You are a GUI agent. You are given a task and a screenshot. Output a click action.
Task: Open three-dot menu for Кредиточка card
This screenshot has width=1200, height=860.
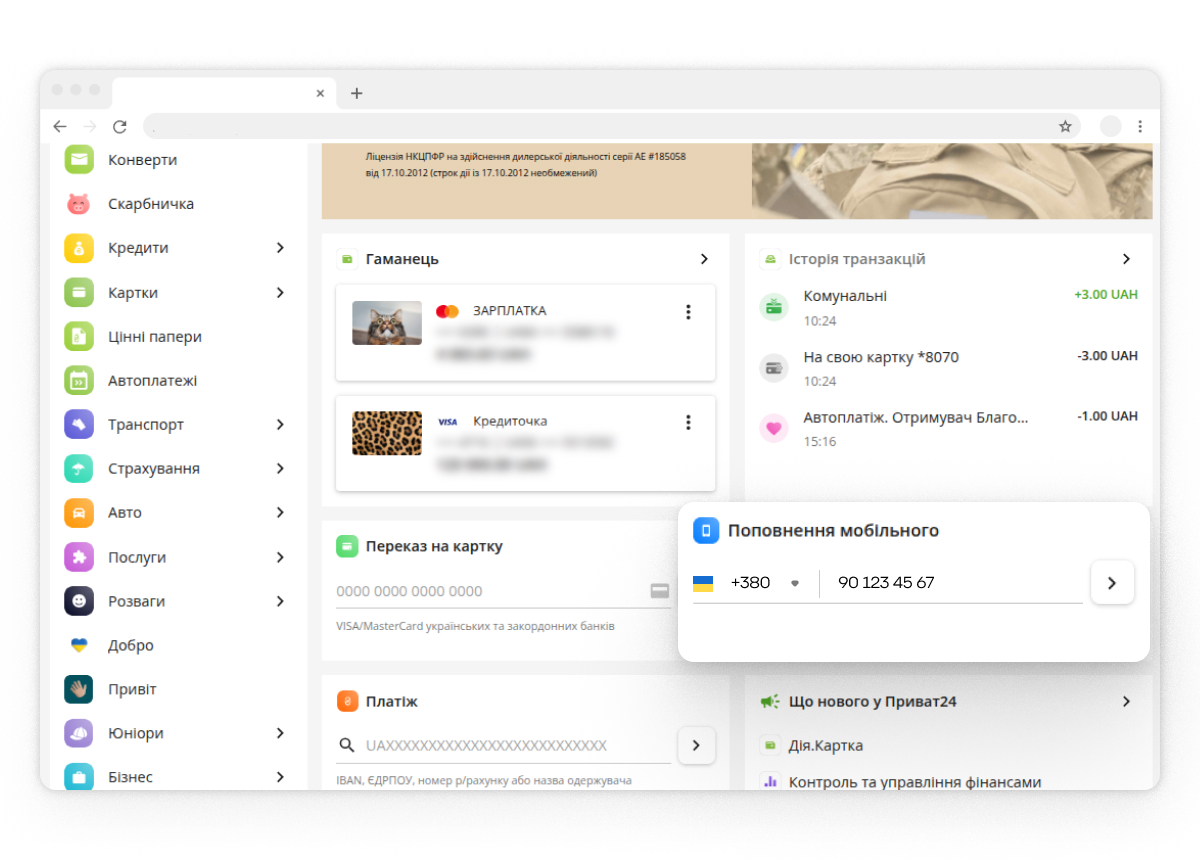point(688,422)
